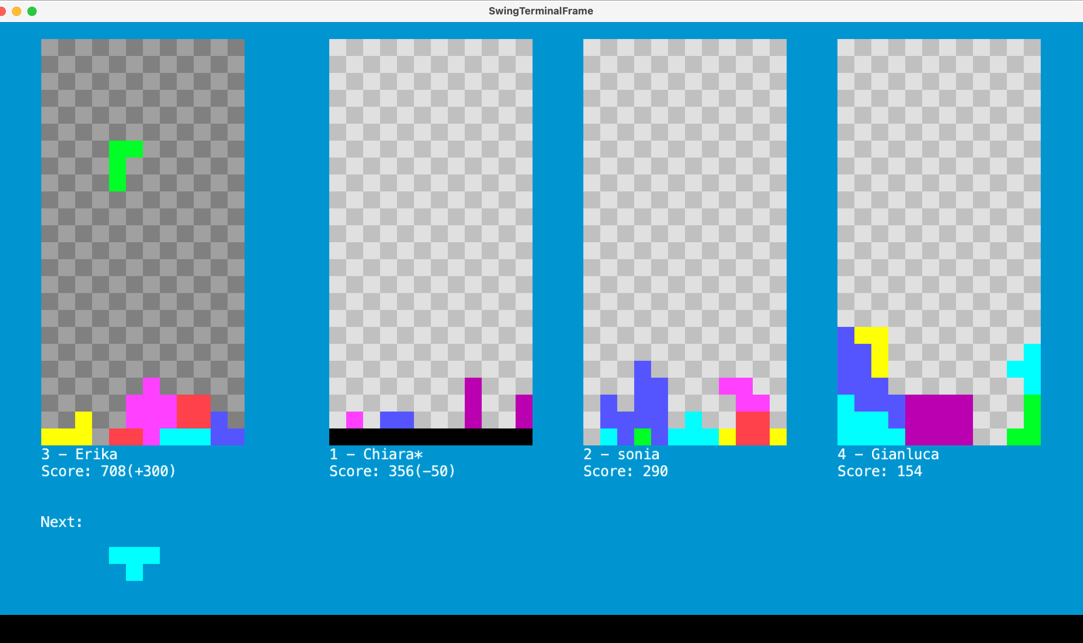This screenshot has width=1083, height=643.
Task: Click Chiara's "Score: 356(-50)" text
Action: click(x=392, y=471)
